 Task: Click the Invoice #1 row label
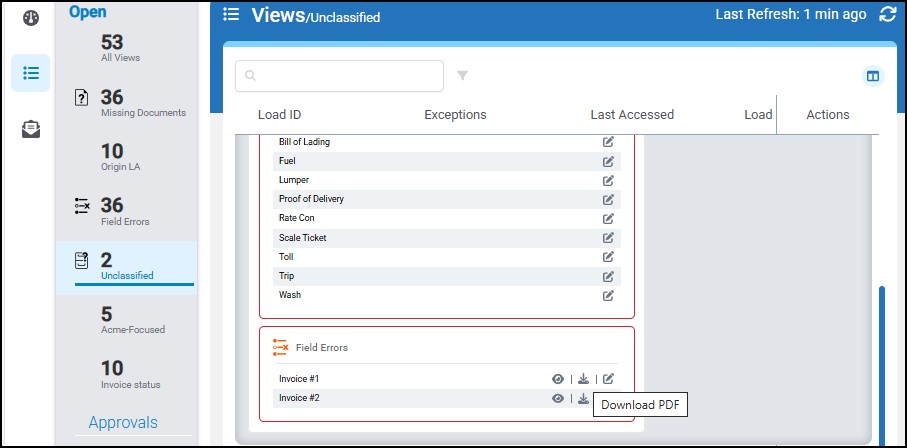click(x=299, y=379)
